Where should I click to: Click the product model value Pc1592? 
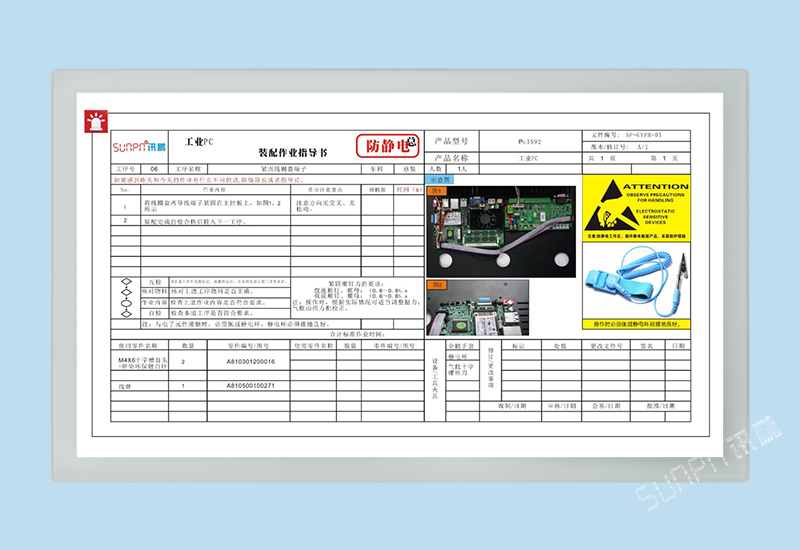click(530, 141)
